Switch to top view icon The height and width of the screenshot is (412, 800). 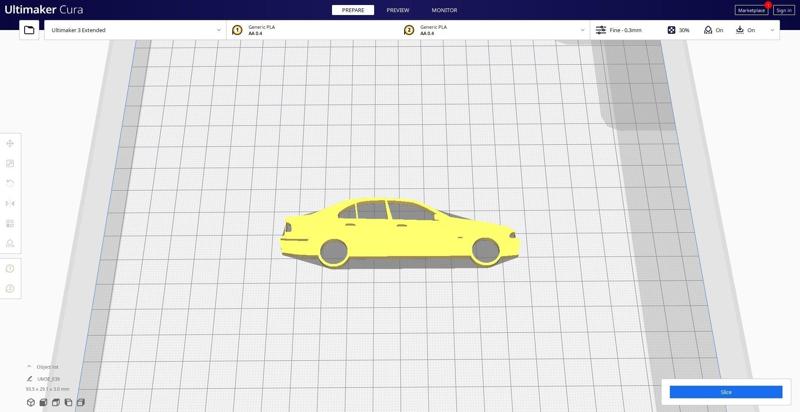56,402
